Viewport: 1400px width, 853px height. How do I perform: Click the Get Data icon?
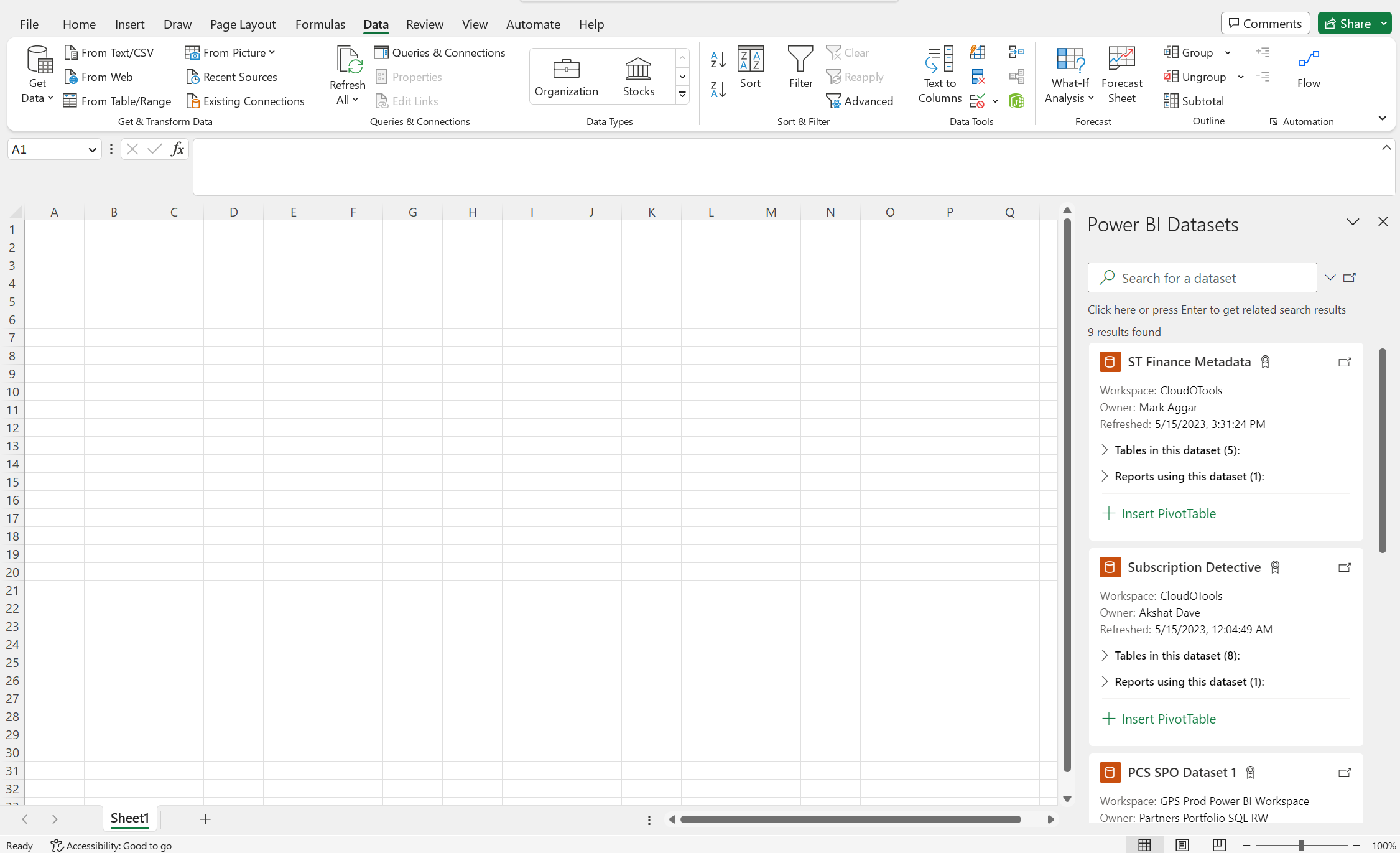pos(36,74)
